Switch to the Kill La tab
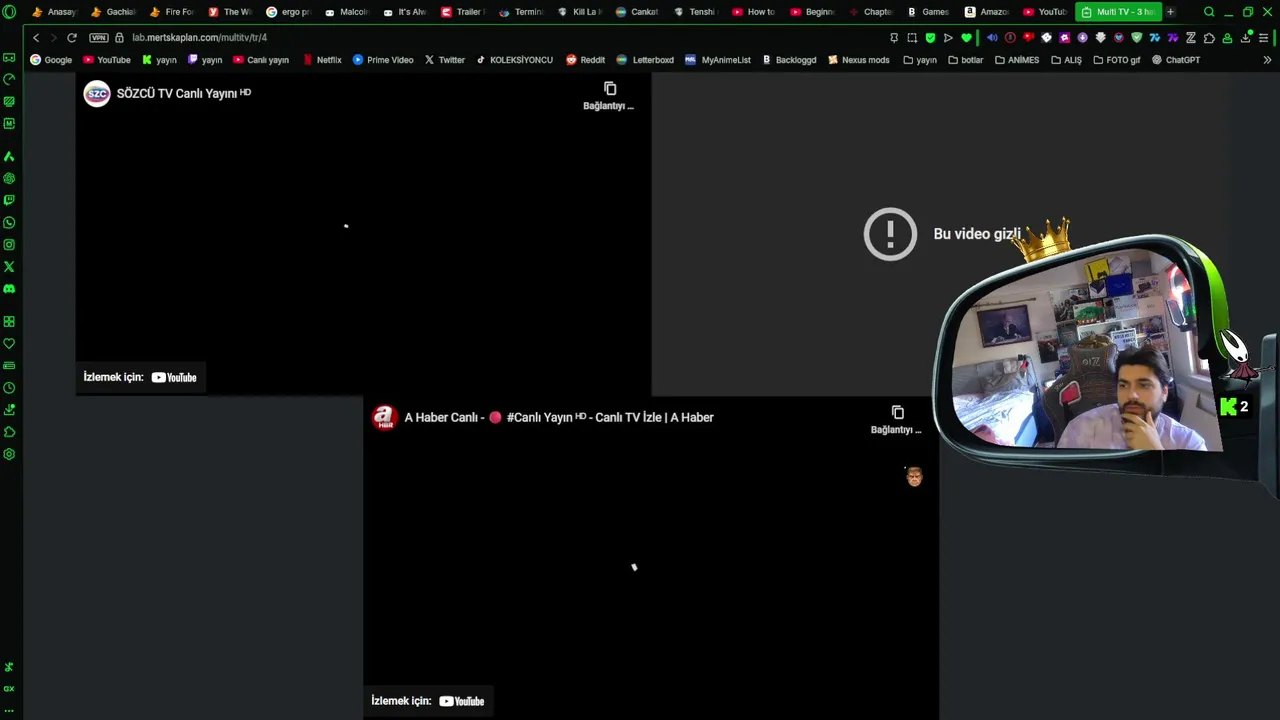The width and height of the screenshot is (1280, 720). [579, 12]
